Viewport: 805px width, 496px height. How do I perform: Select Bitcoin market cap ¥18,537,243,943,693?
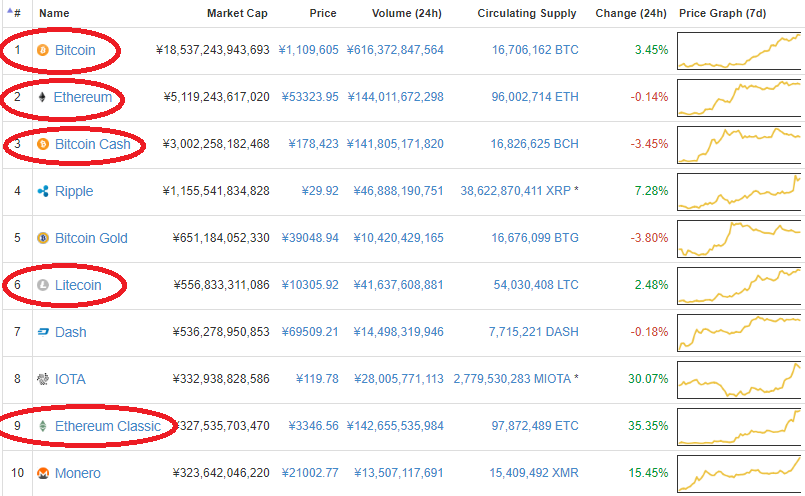pos(213,50)
